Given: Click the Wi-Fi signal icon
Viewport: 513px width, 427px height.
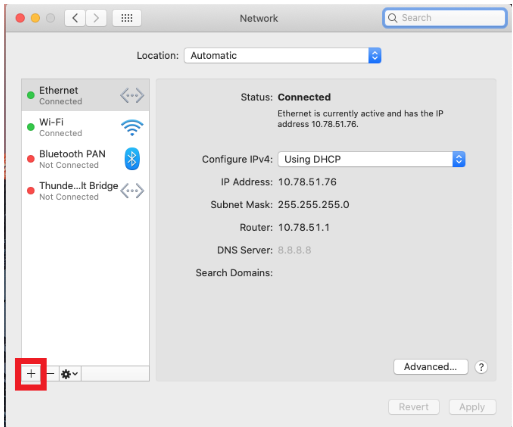Looking at the screenshot, I should click(x=132, y=127).
